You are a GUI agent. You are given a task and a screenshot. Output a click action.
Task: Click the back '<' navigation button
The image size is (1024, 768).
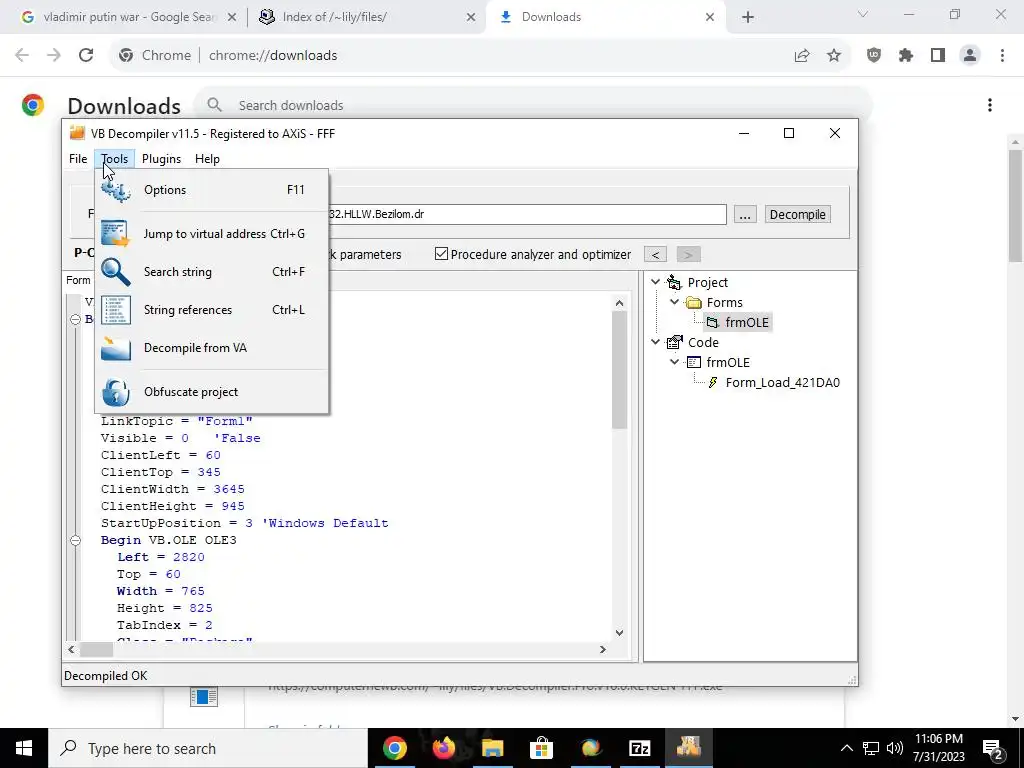[656, 255]
